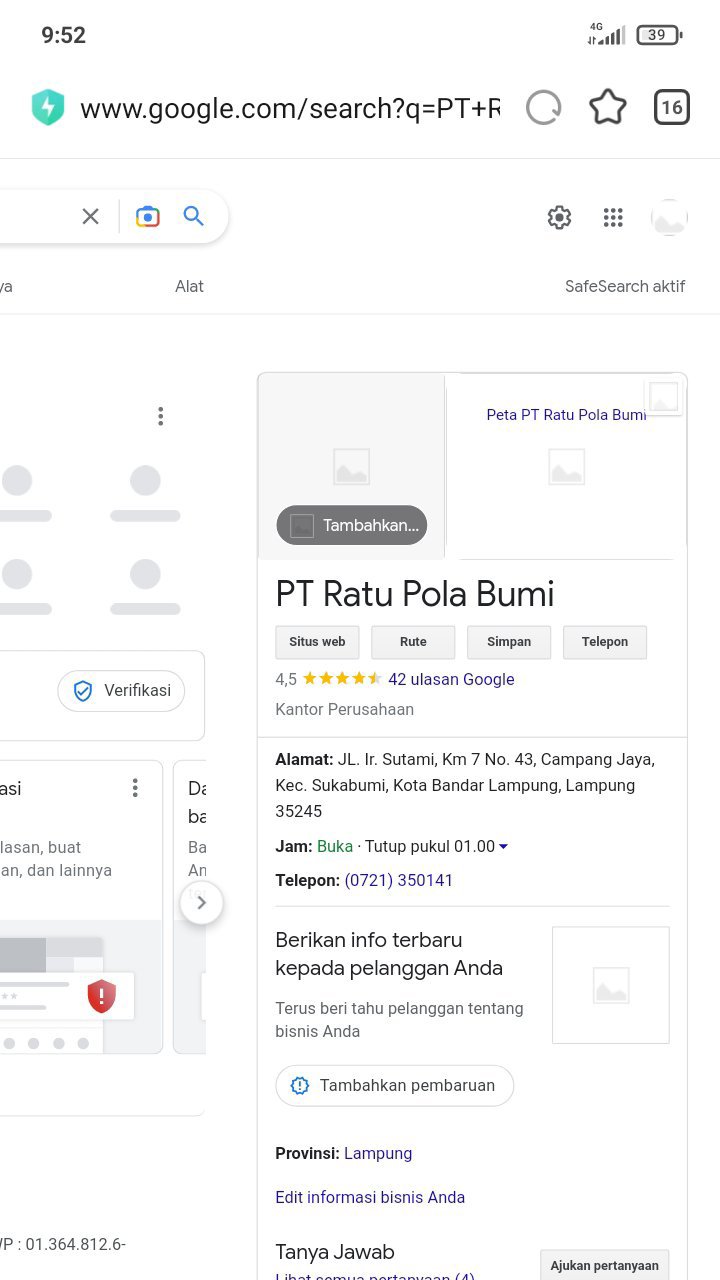
Task: Tap the browser shield security icon
Action: [x=48, y=108]
